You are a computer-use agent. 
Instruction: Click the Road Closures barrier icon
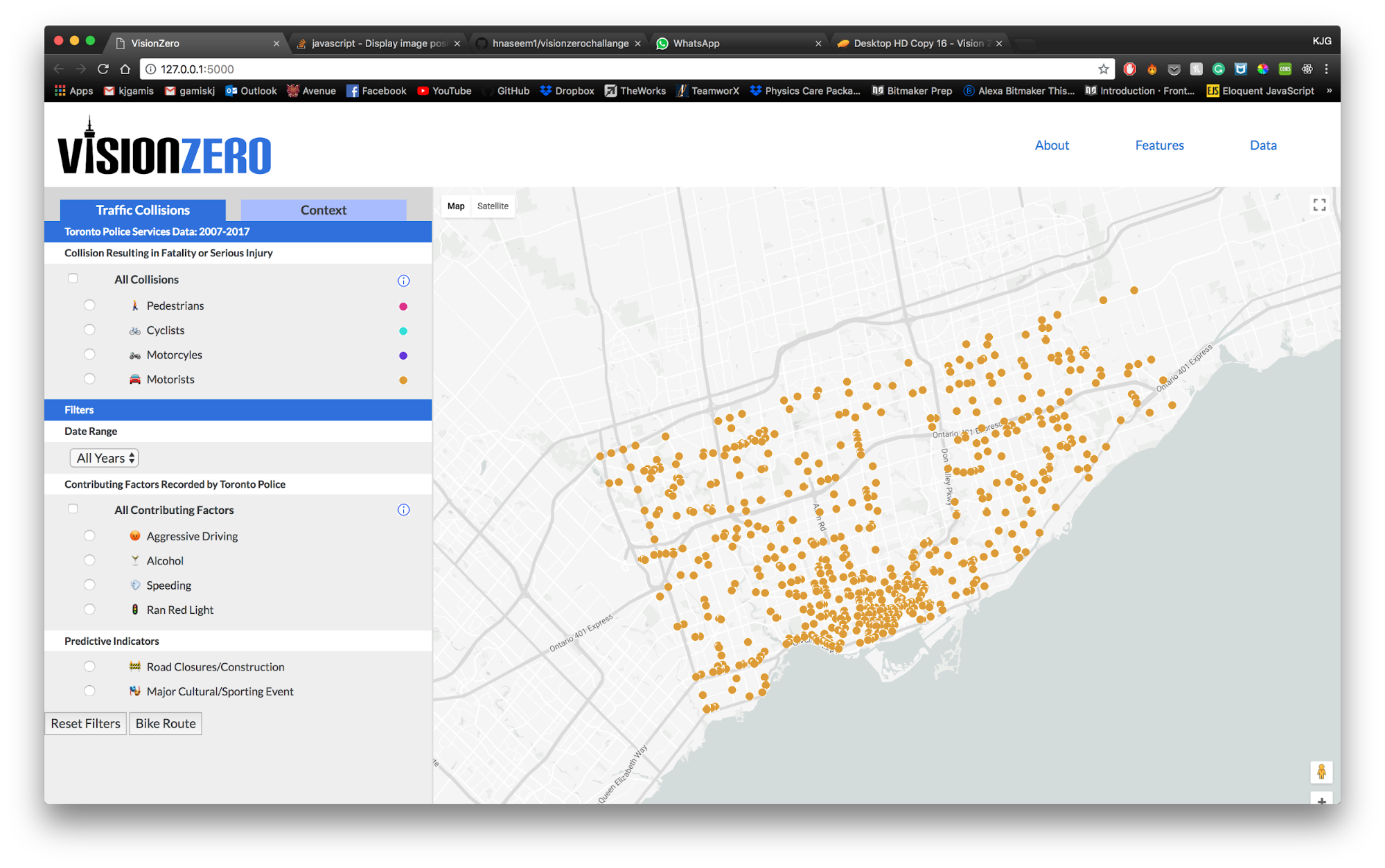click(x=135, y=666)
